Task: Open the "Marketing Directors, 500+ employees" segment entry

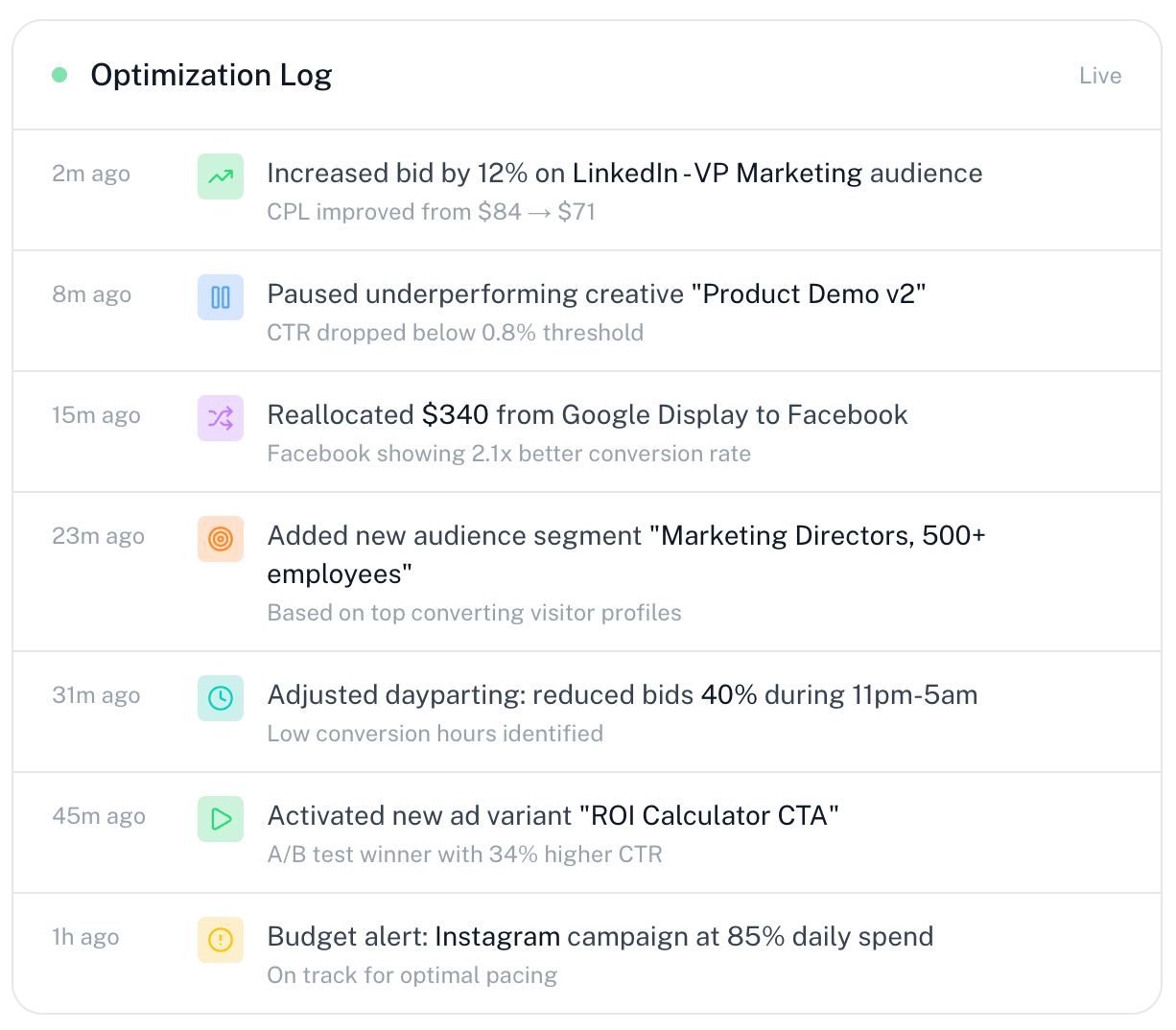Action: tap(822, 536)
